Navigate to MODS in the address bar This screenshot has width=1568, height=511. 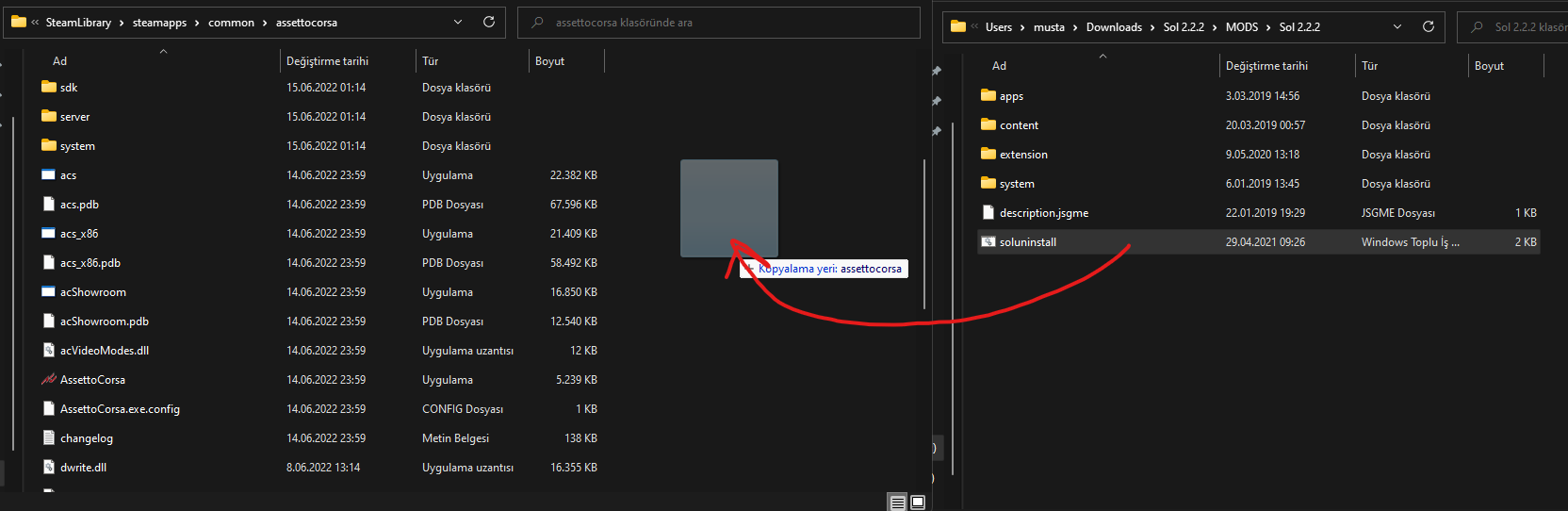pyautogui.click(x=1241, y=27)
